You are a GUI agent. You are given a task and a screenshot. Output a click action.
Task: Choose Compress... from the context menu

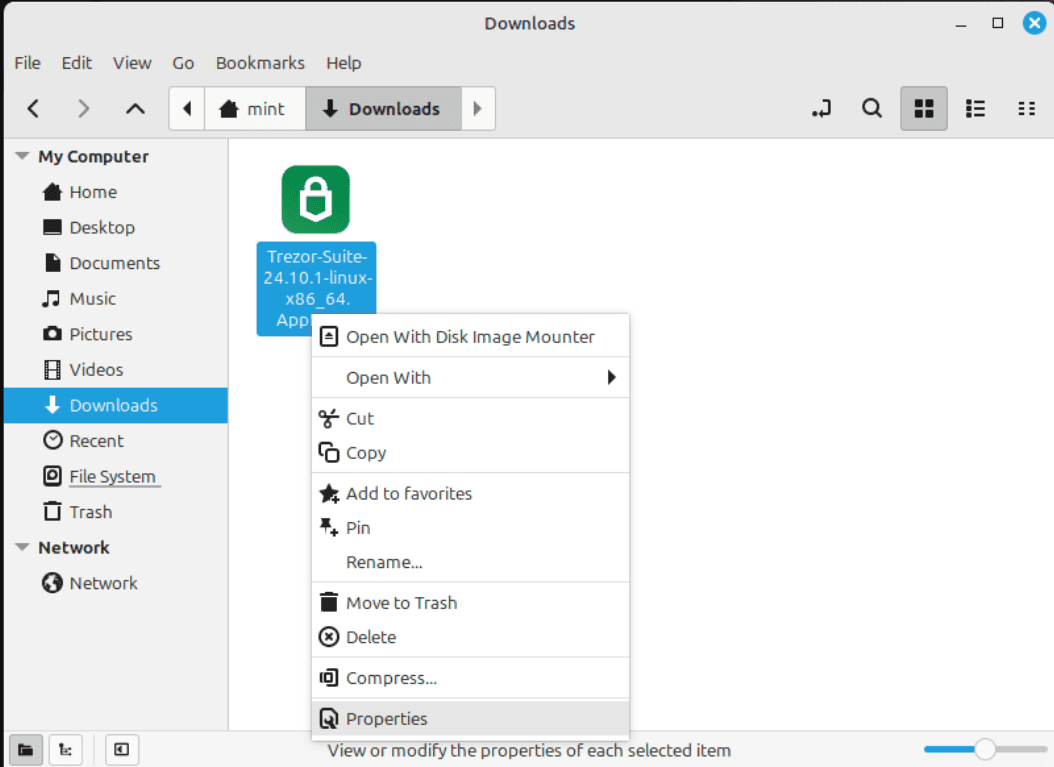click(x=471, y=678)
